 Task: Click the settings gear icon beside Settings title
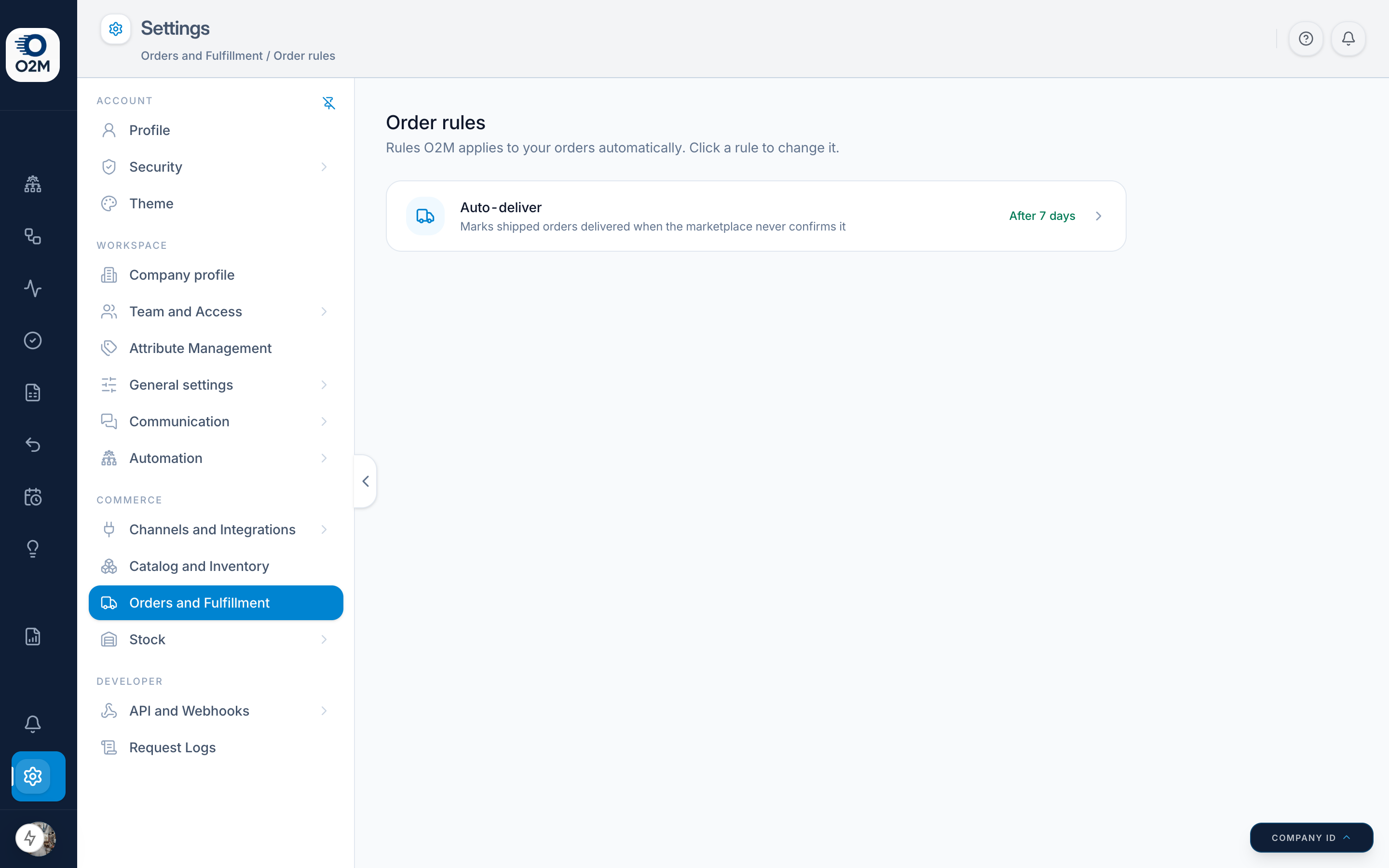[116, 29]
